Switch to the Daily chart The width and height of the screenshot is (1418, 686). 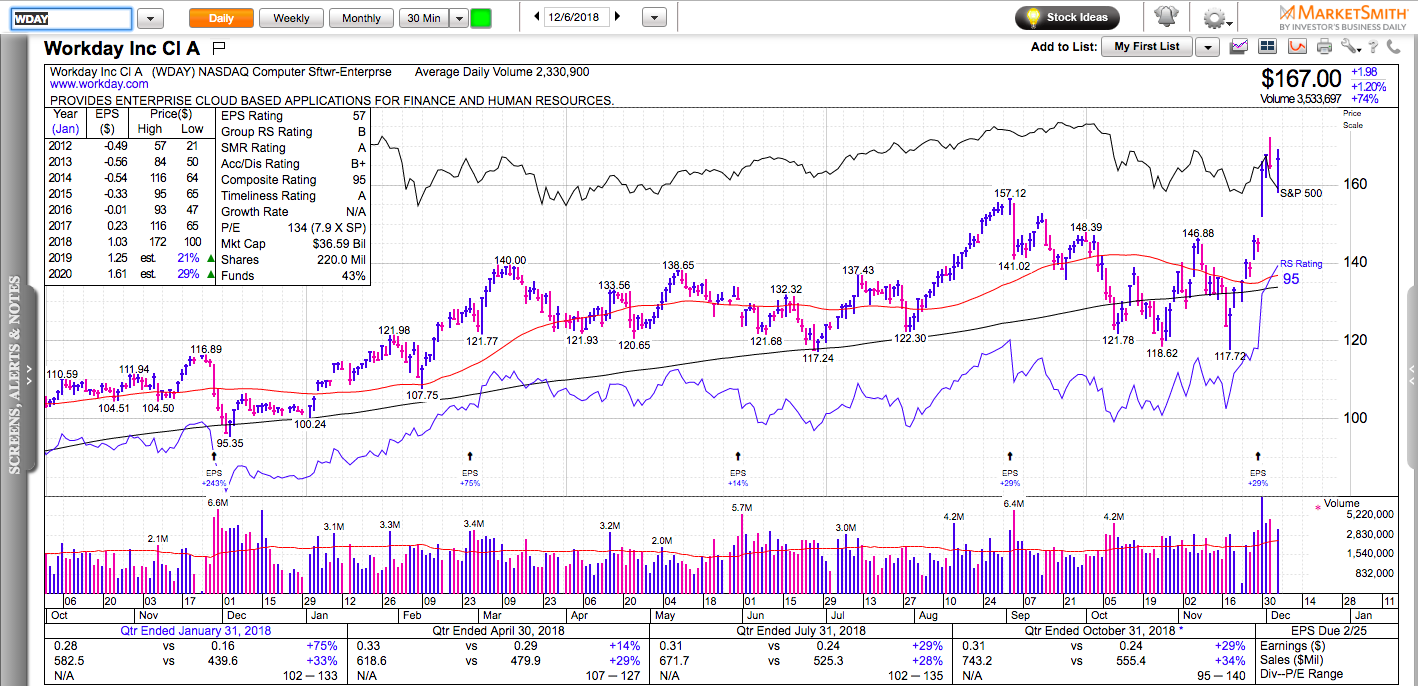pos(221,18)
